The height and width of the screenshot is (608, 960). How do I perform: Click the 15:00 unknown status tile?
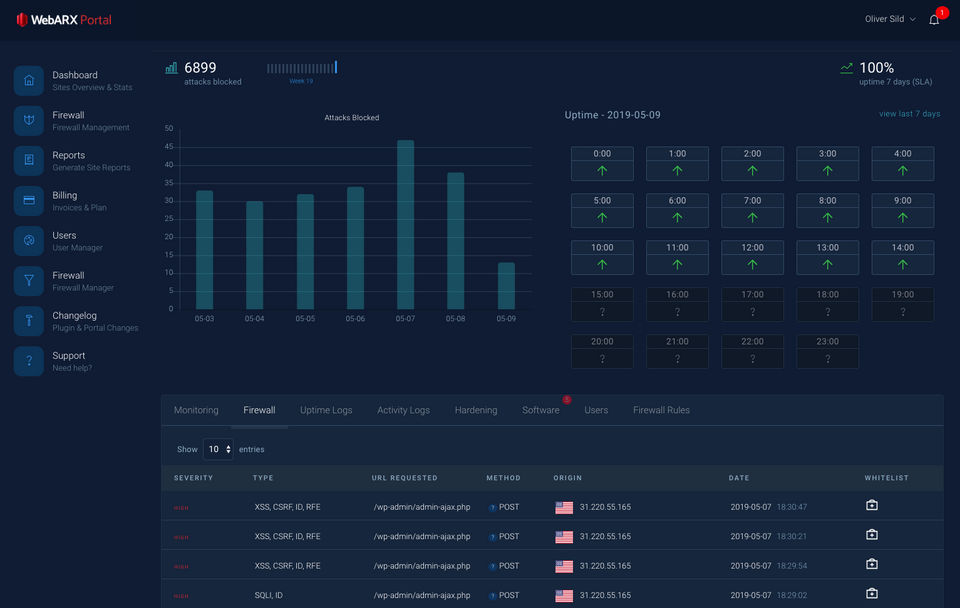(602, 304)
